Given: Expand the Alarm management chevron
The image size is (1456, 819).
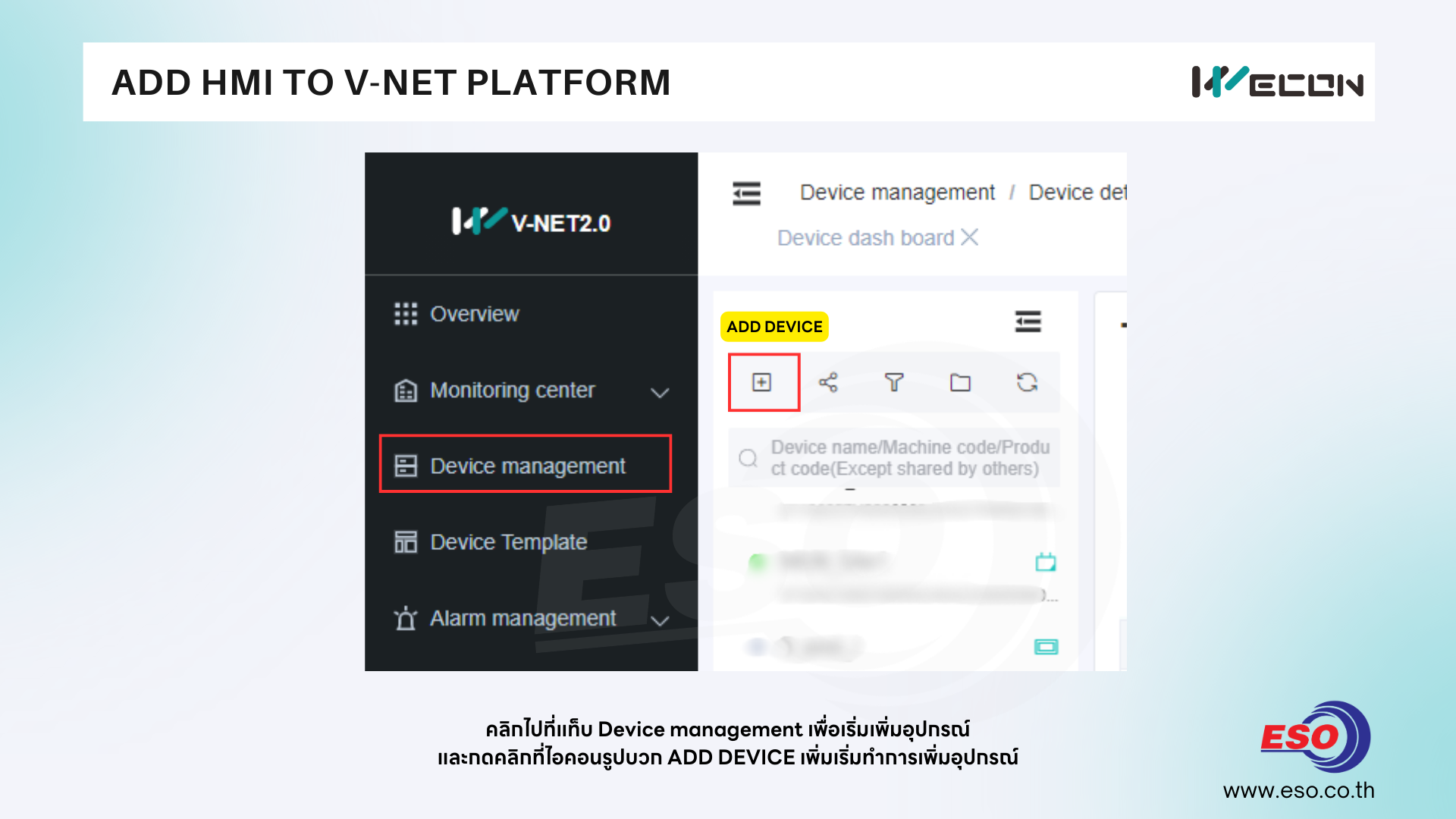Looking at the screenshot, I should [660, 620].
